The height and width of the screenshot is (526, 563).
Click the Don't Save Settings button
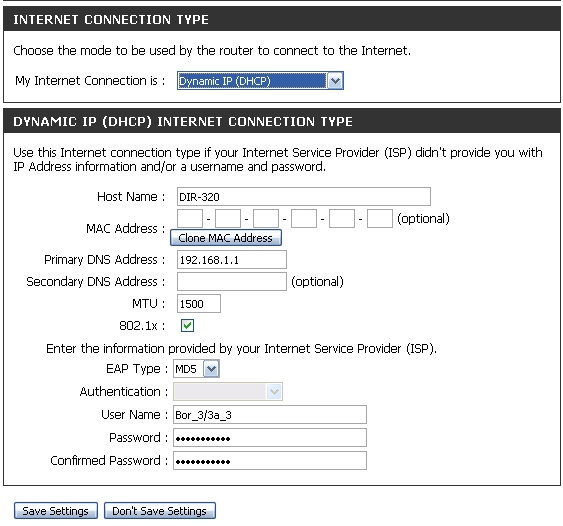(160, 511)
